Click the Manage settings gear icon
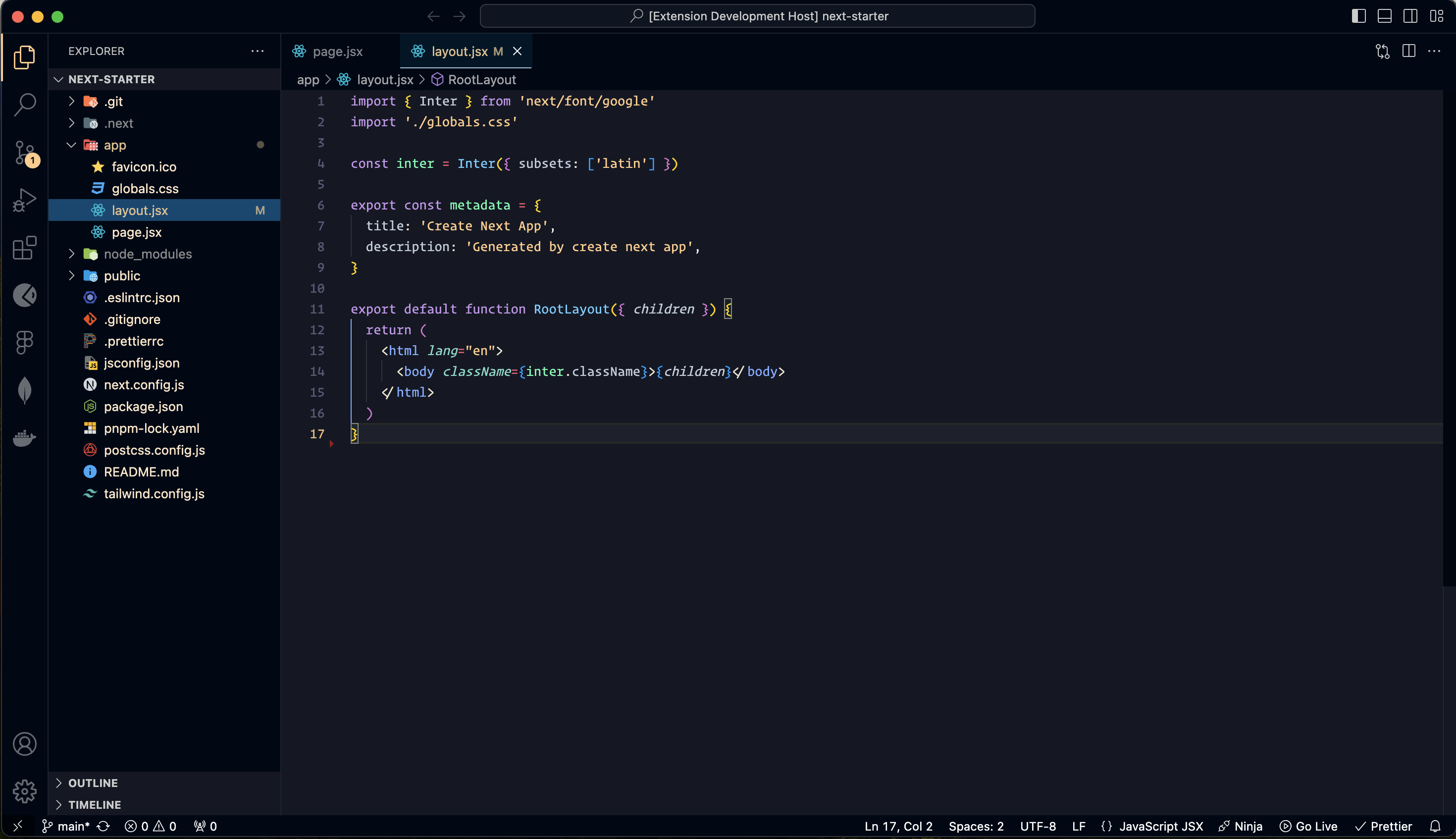Image resolution: width=1456 pixels, height=839 pixels. 24,791
